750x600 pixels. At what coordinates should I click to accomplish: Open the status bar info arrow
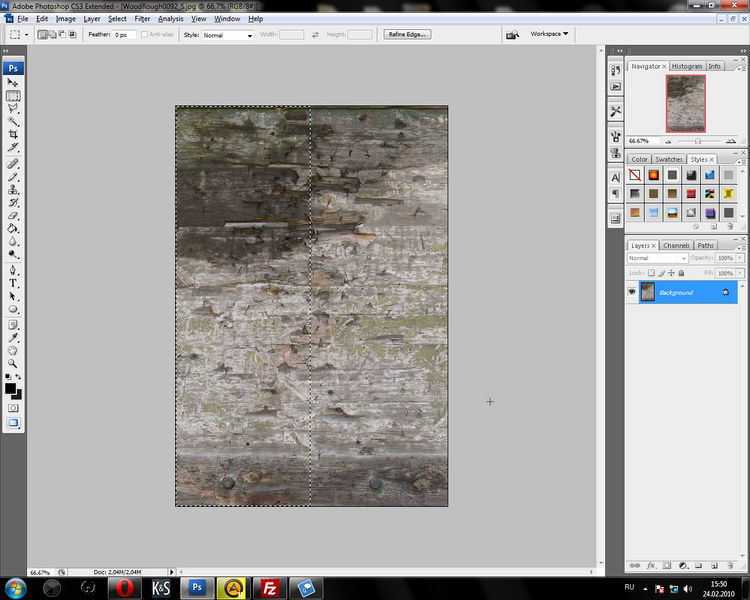point(172,572)
